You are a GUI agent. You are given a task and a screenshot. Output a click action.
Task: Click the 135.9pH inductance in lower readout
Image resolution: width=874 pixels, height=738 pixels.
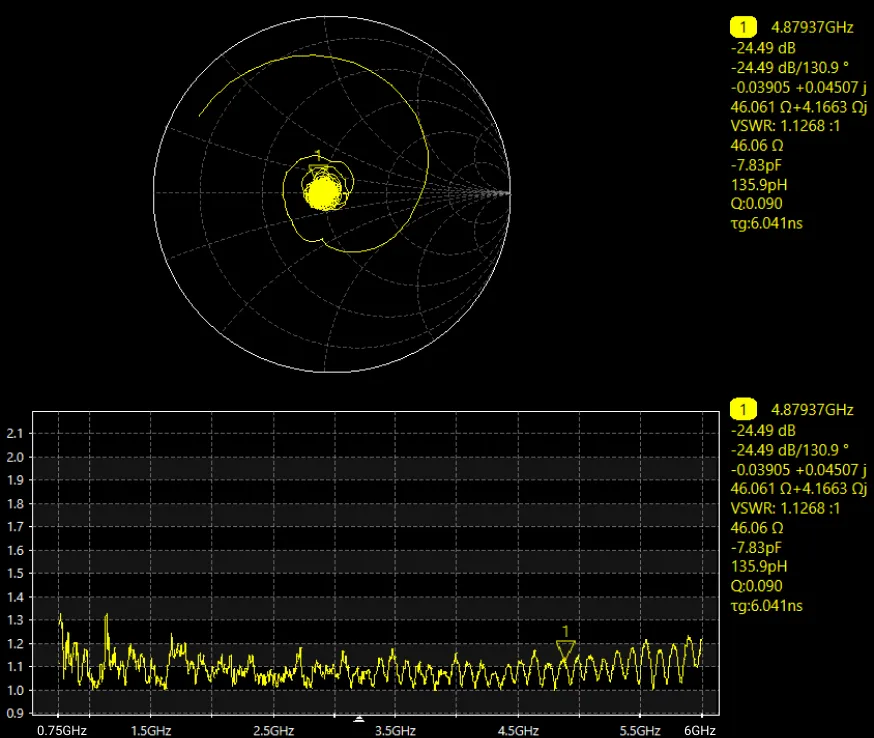(x=759, y=567)
